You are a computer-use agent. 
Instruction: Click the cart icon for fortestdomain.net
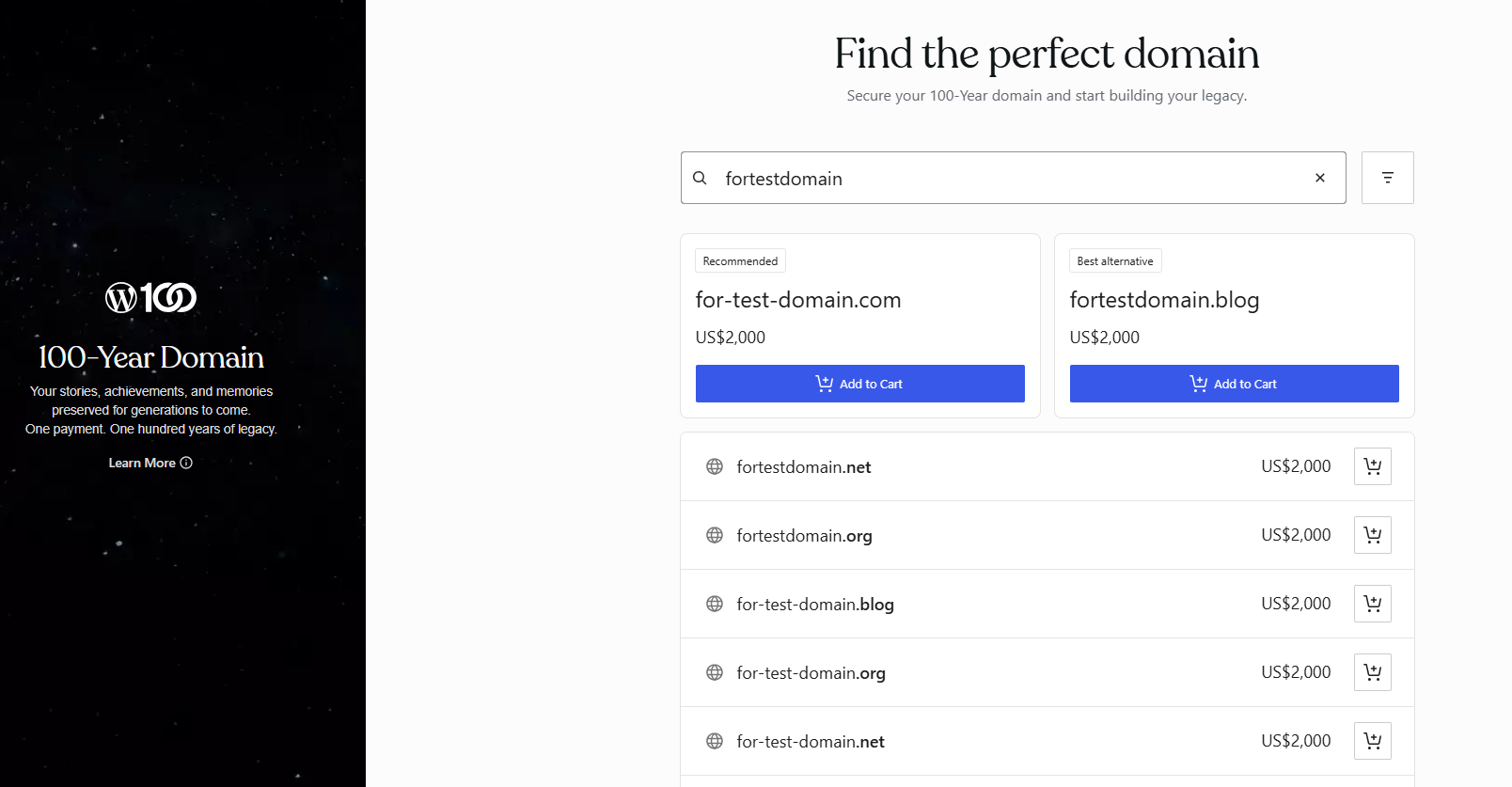[x=1372, y=465]
